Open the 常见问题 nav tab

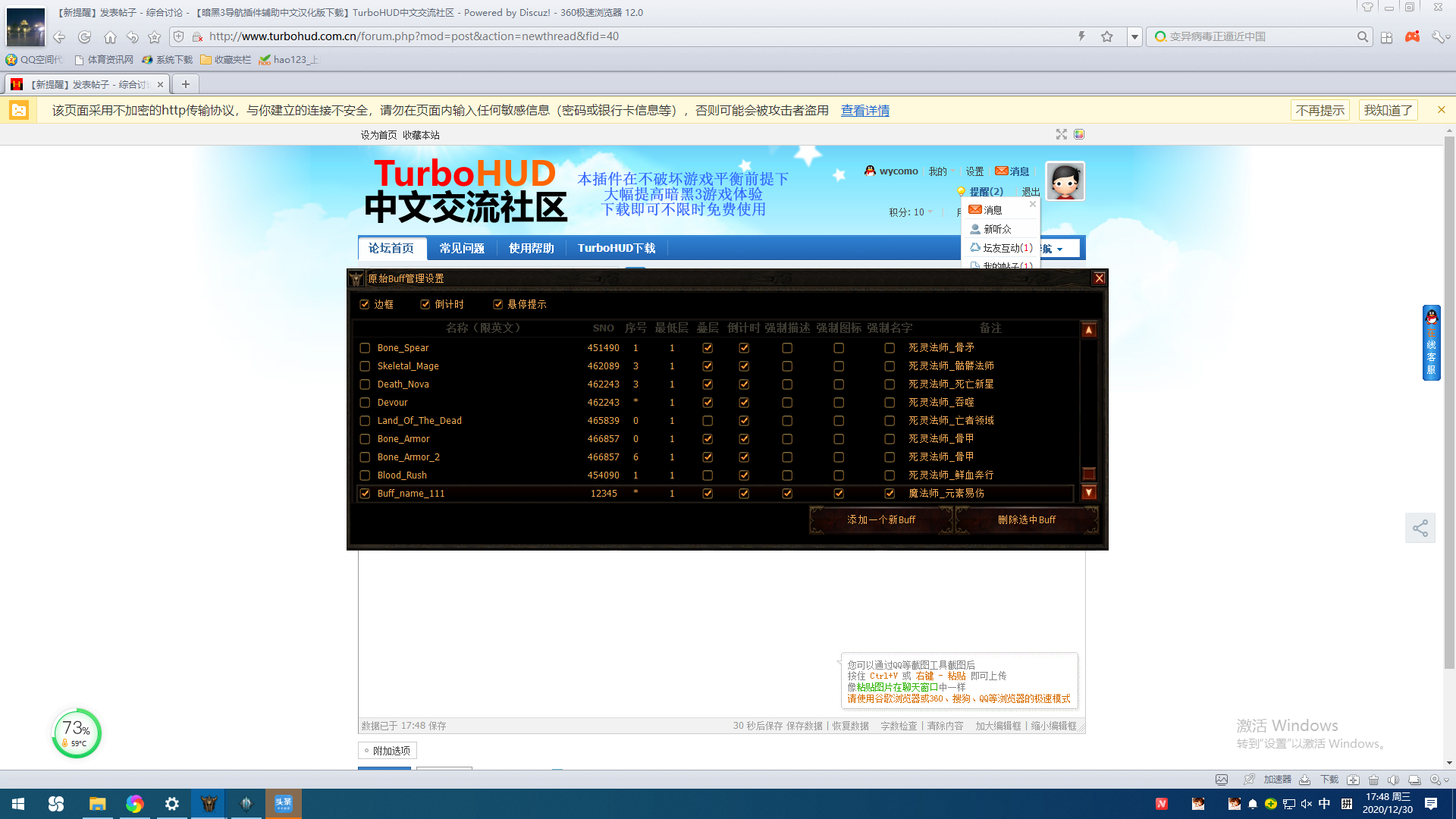(x=461, y=248)
